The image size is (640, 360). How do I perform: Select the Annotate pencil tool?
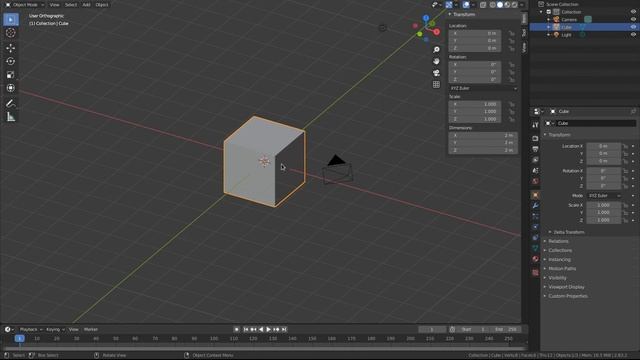click(x=11, y=104)
